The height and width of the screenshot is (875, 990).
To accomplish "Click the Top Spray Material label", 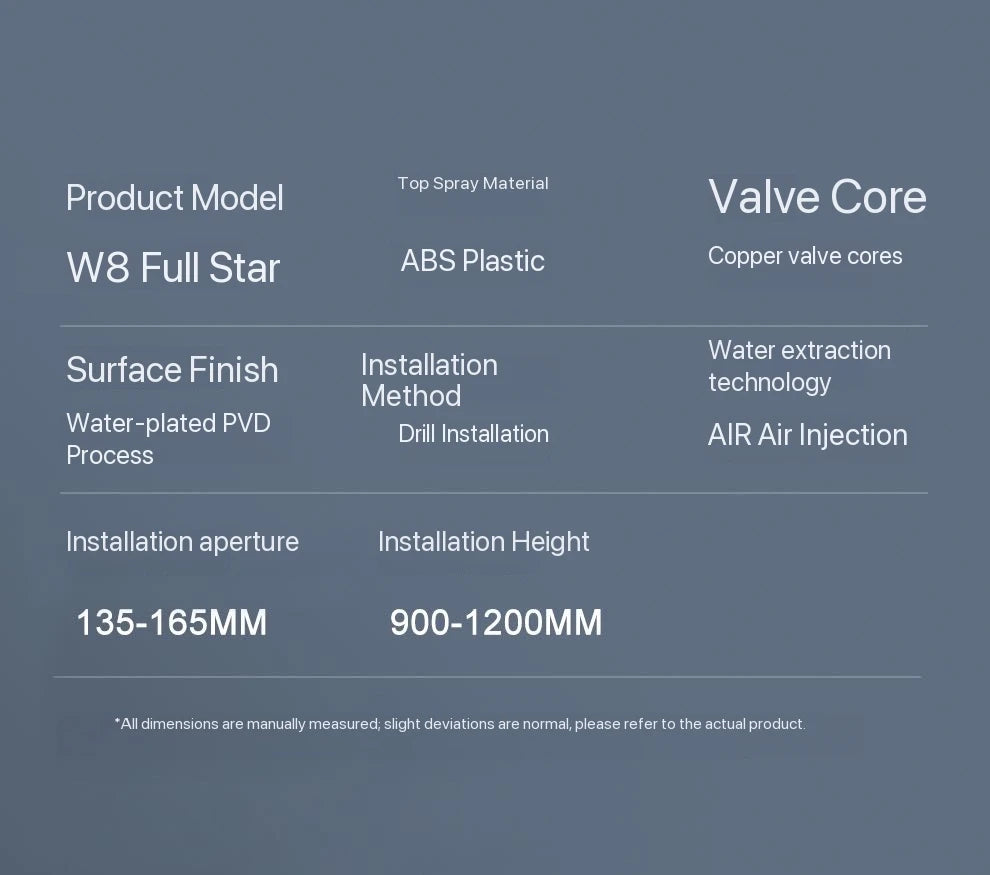I will [473, 184].
